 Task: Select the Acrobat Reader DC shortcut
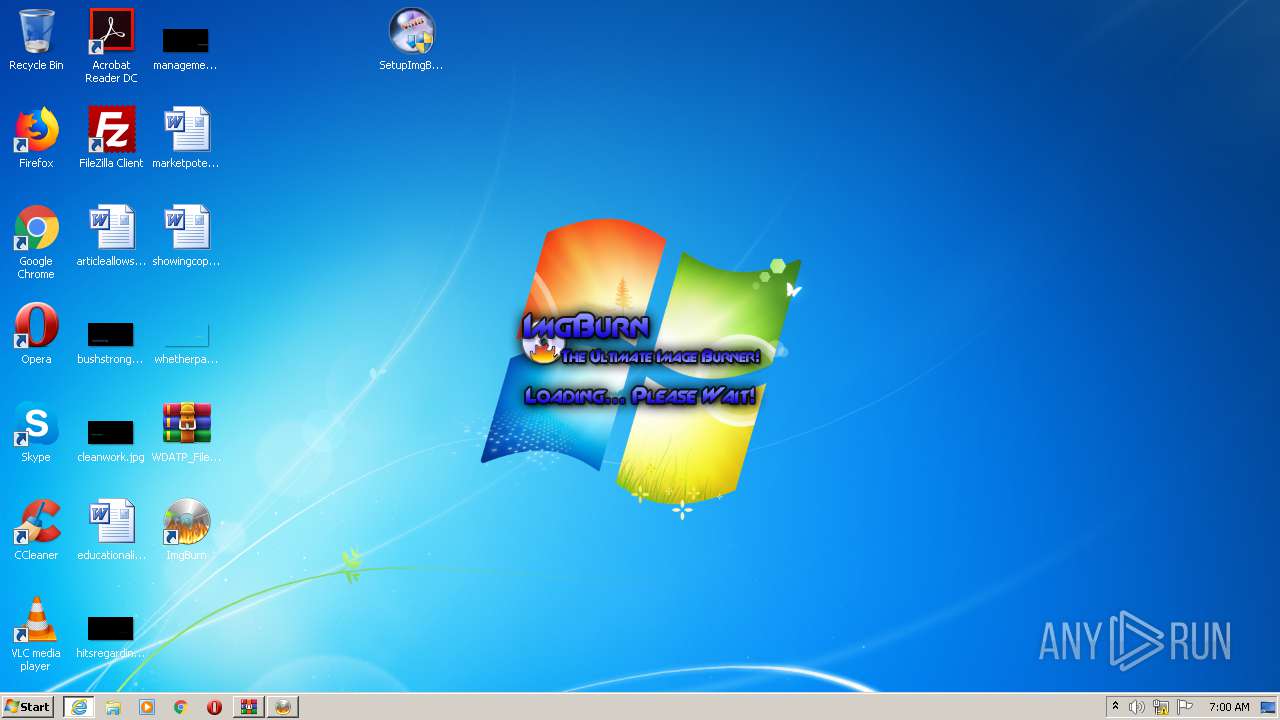[x=111, y=45]
